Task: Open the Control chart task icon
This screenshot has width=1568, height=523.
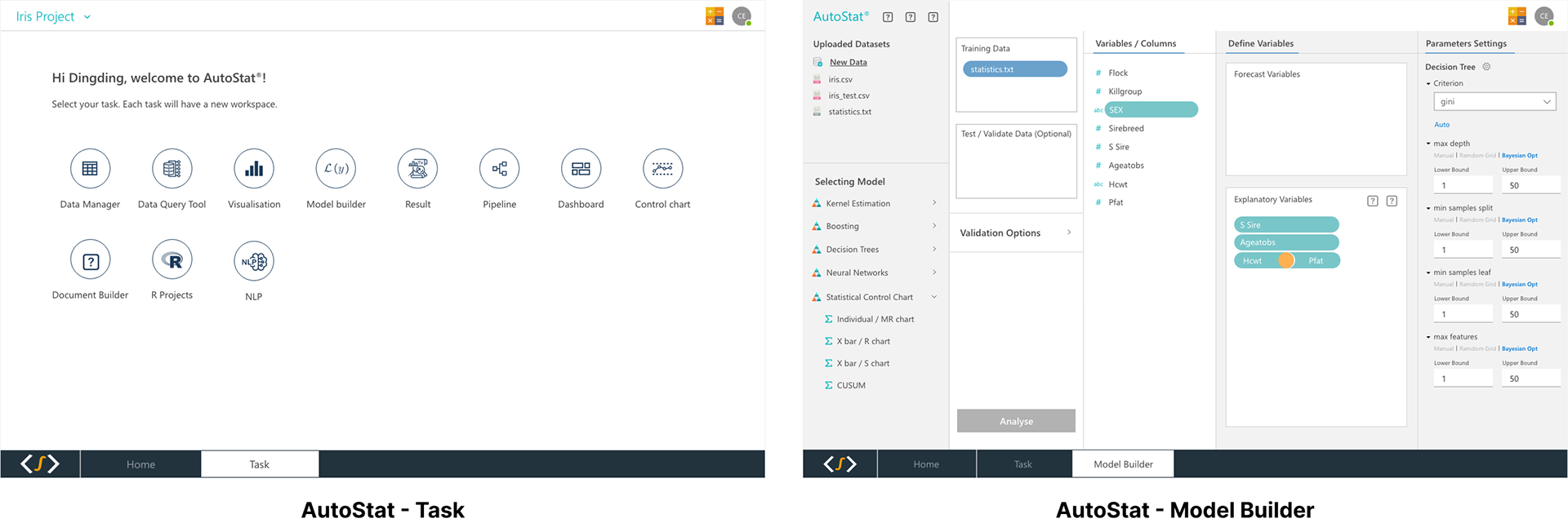Action: tap(662, 169)
